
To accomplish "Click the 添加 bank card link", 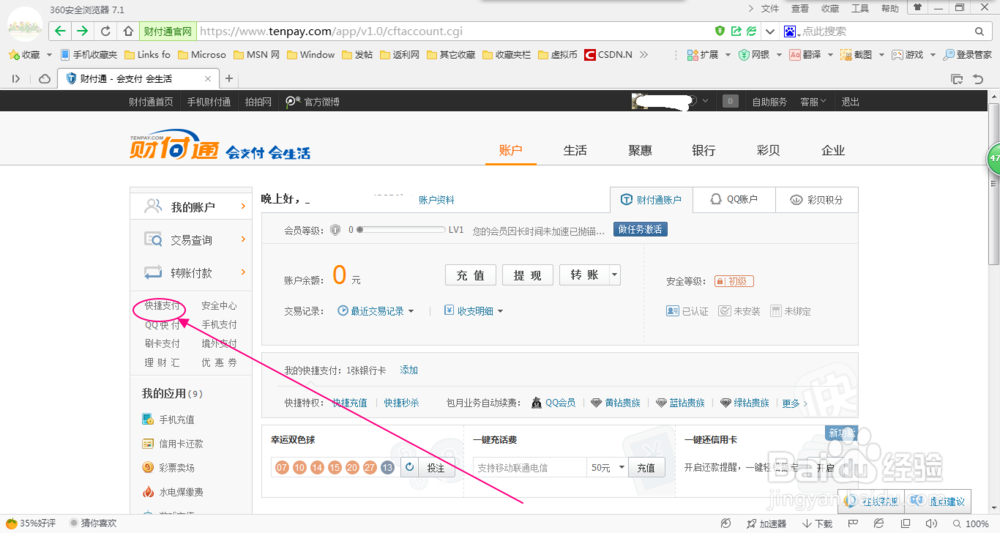I will coord(409,370).
